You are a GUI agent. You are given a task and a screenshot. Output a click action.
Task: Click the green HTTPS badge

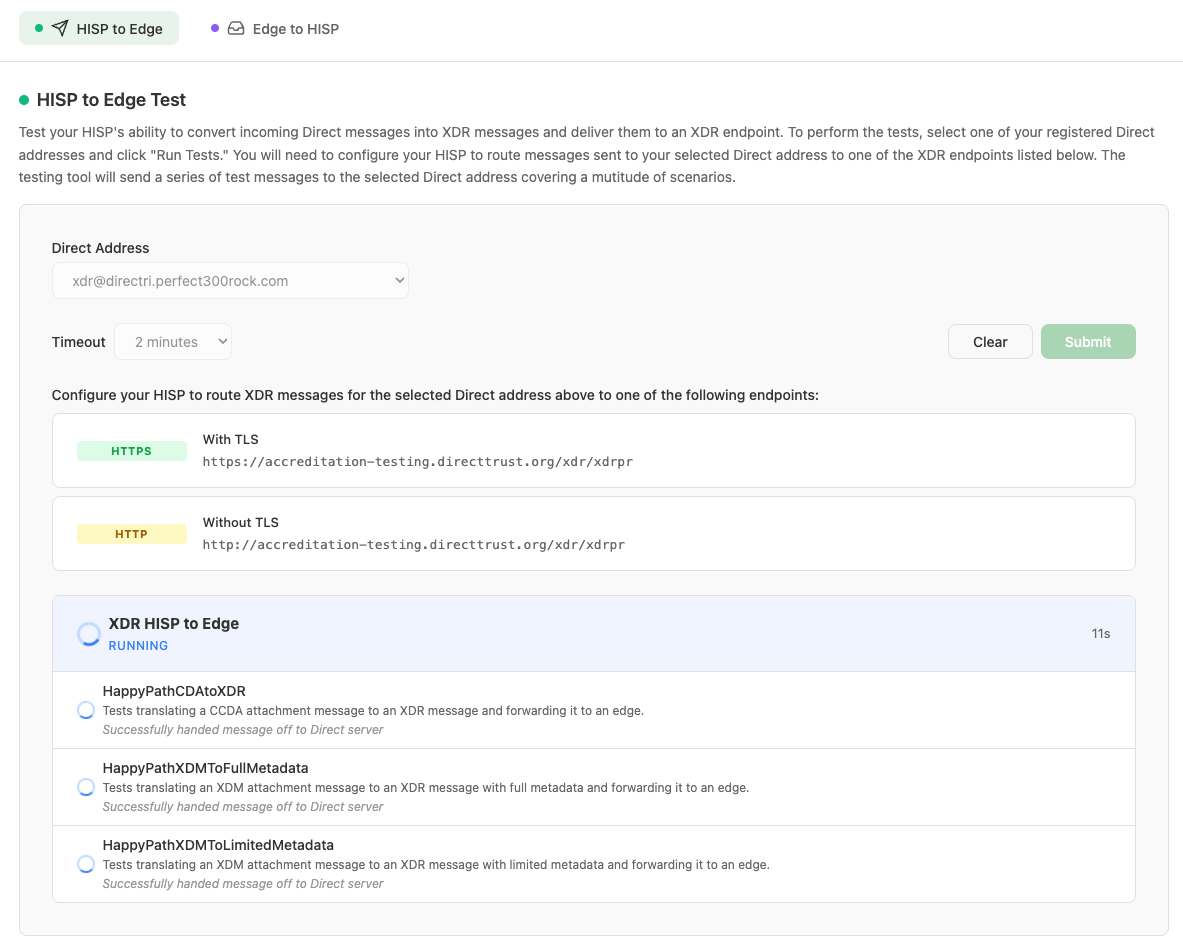131,451
